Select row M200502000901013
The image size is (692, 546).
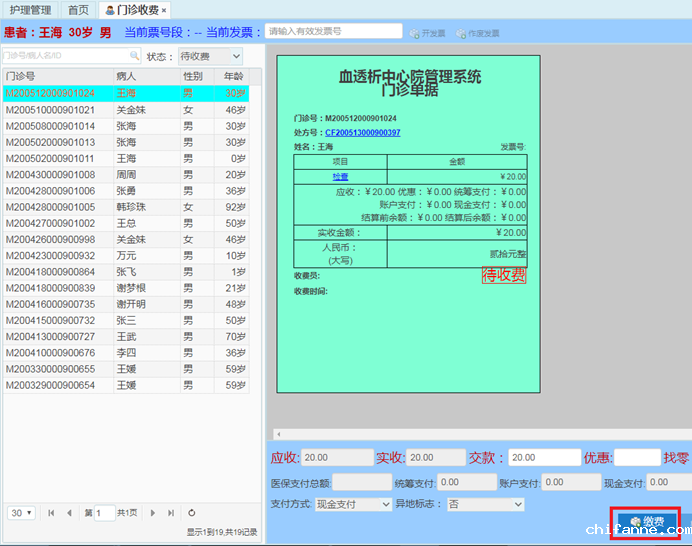point(126,142)
